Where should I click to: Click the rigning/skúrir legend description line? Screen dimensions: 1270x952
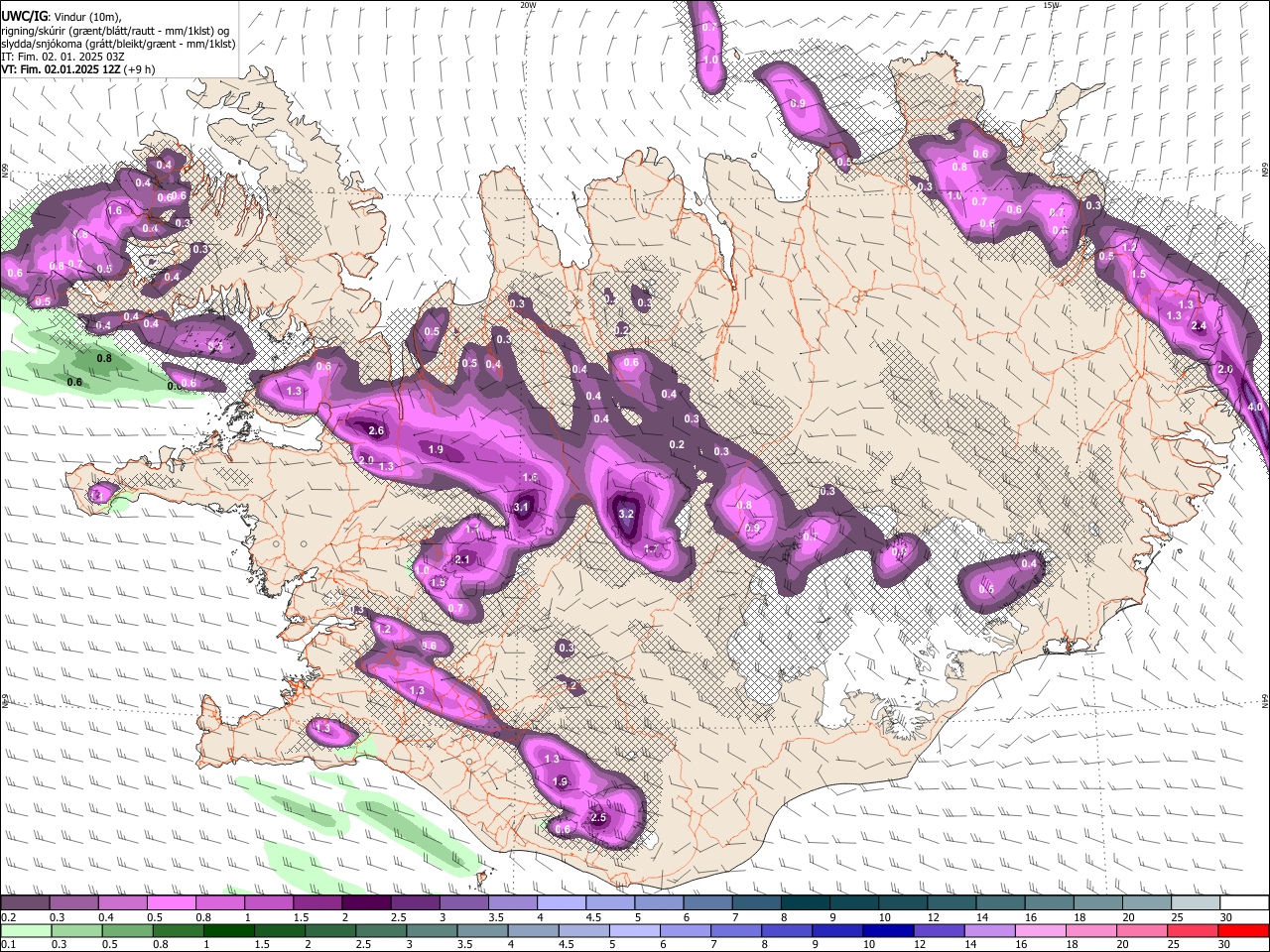click(115, 30)
